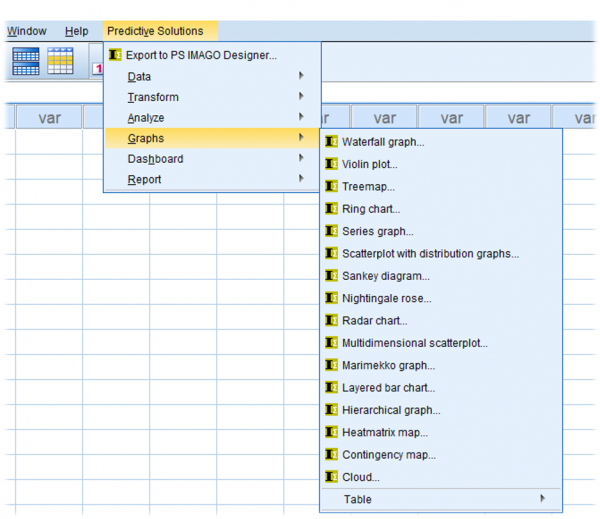Select Heatmatrix map menu entry

click(385, 432)
